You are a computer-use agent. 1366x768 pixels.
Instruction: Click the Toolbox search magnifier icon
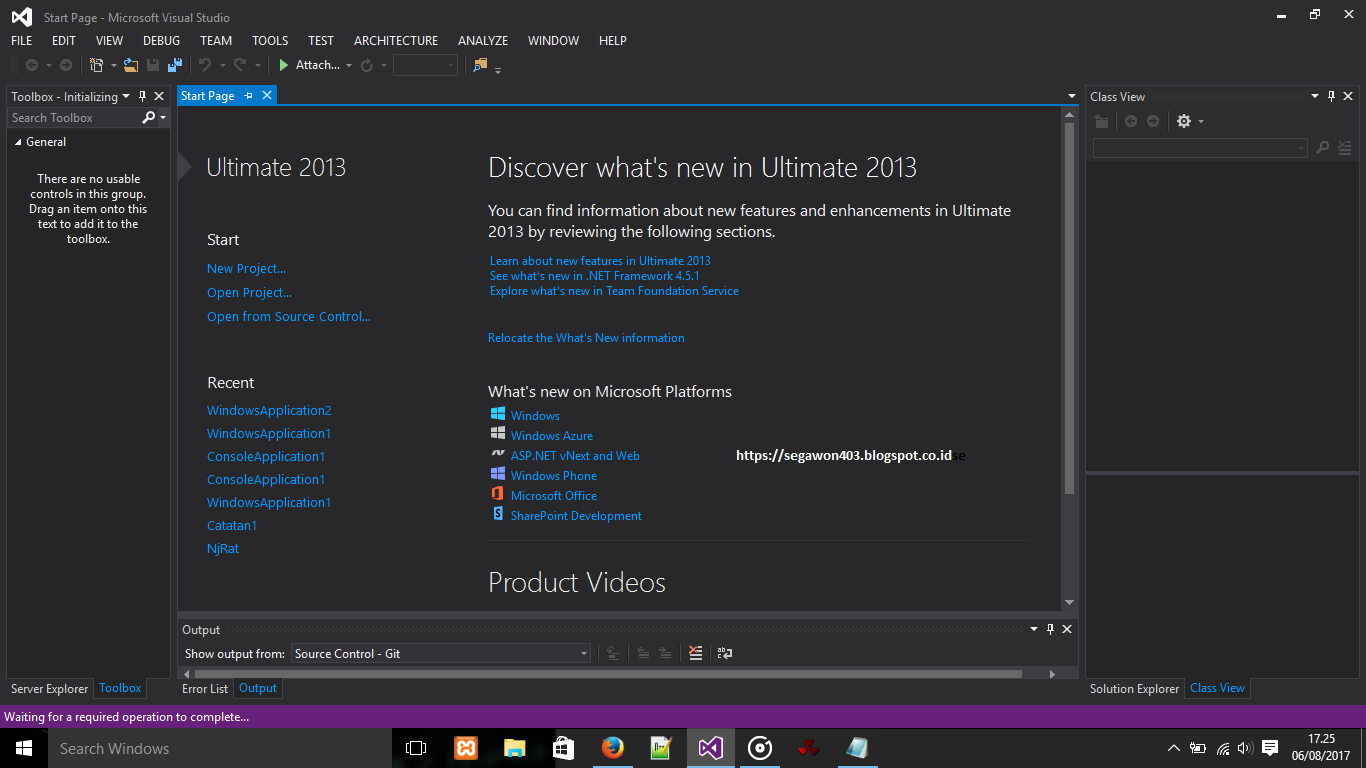[x=149, y=118]
